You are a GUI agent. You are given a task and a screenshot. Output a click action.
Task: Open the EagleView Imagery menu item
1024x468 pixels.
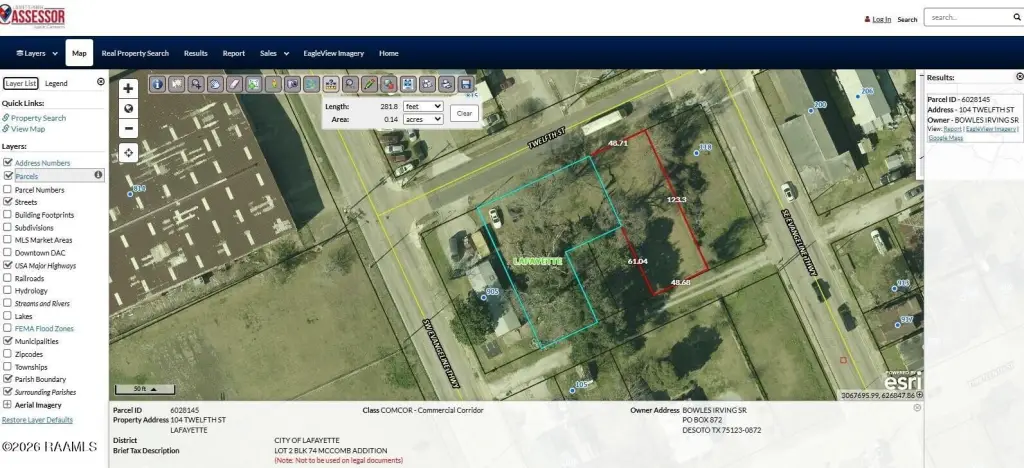click(x=334, y=54)
